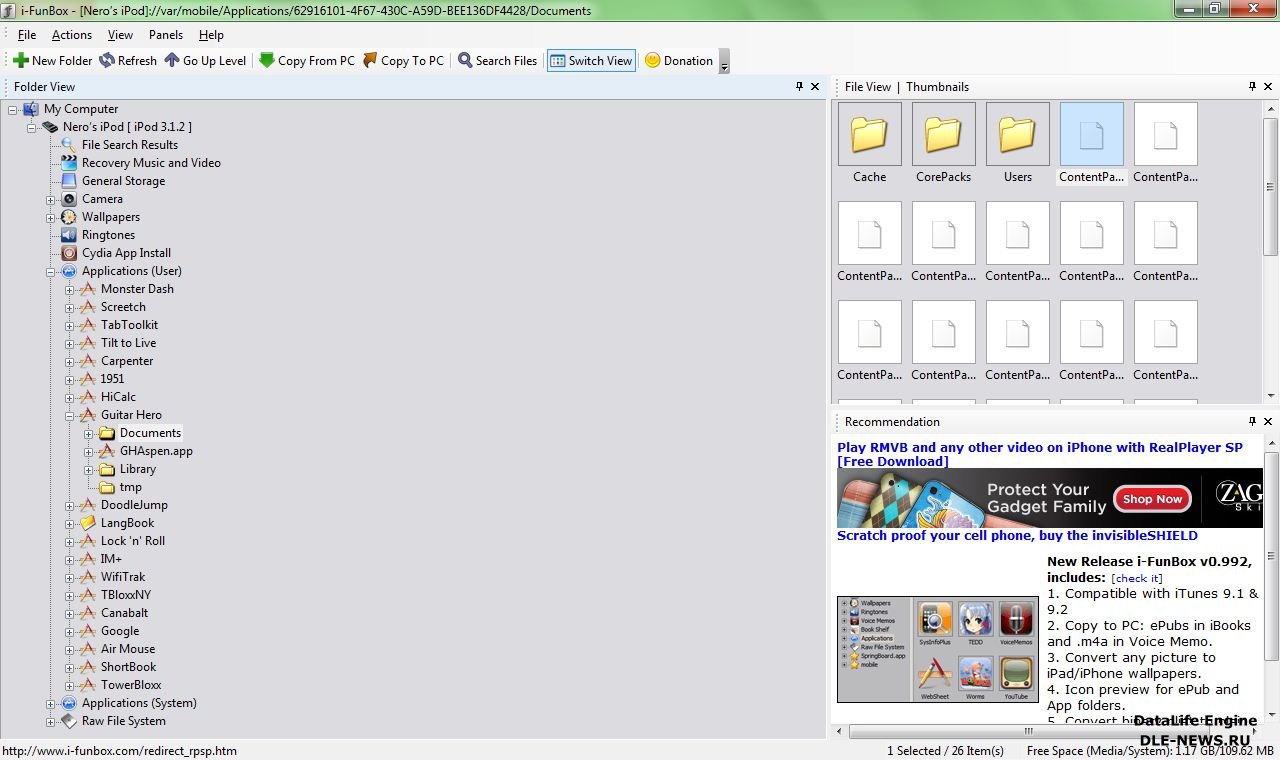Collapse Applications (User) node
1280x760 pixels.
coord(51,271)
